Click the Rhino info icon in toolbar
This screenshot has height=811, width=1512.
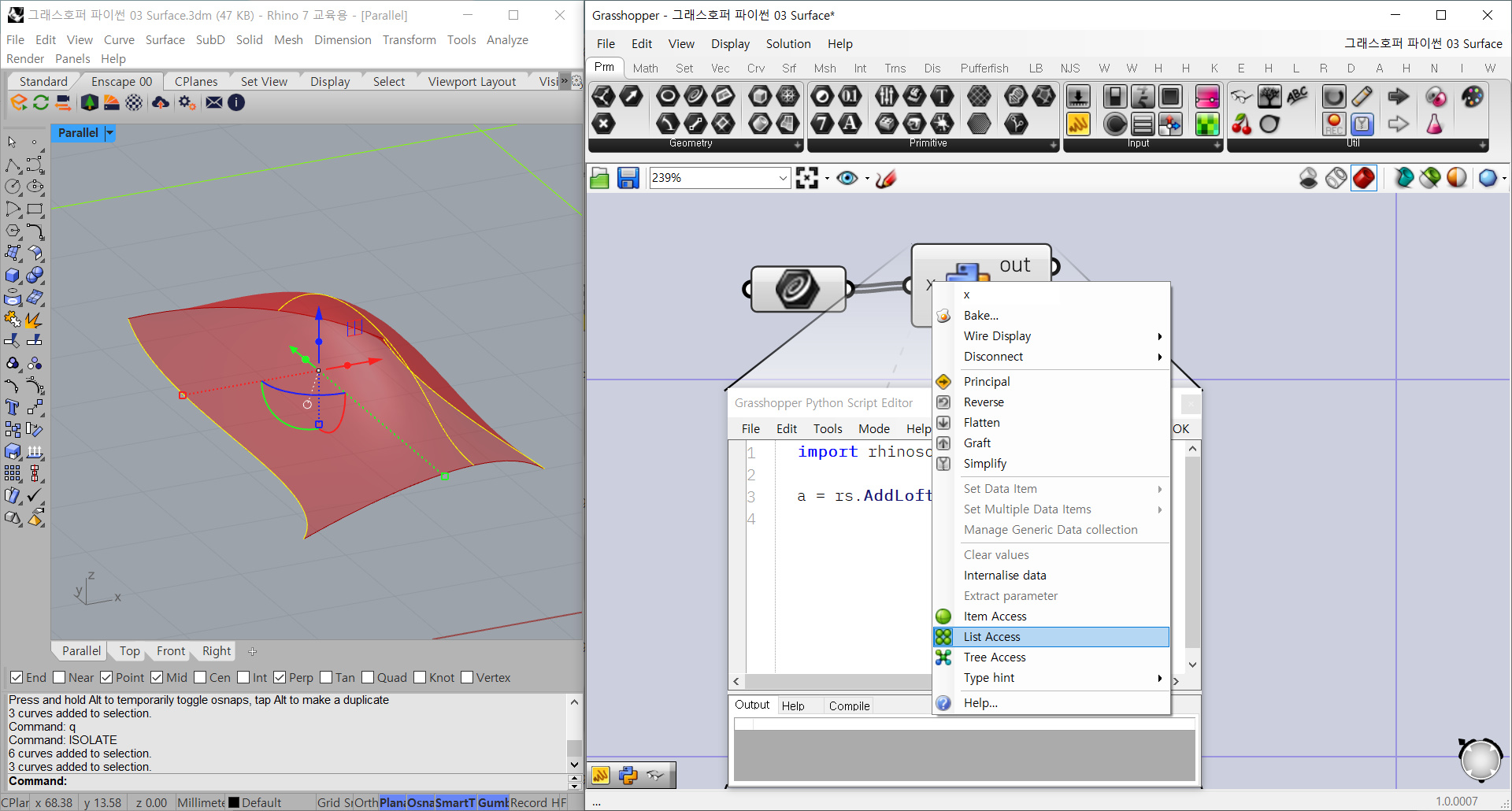236,102
